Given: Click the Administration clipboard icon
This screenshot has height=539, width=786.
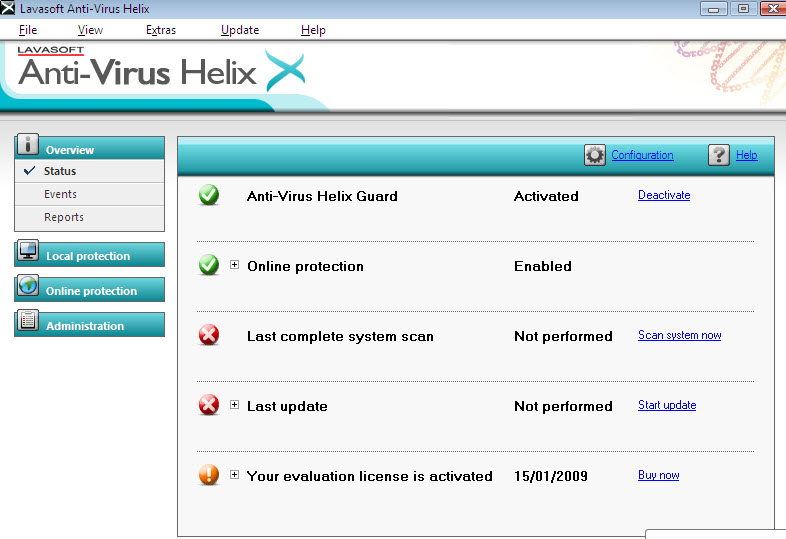Looking at the screenshot, I should coord(28,320).
